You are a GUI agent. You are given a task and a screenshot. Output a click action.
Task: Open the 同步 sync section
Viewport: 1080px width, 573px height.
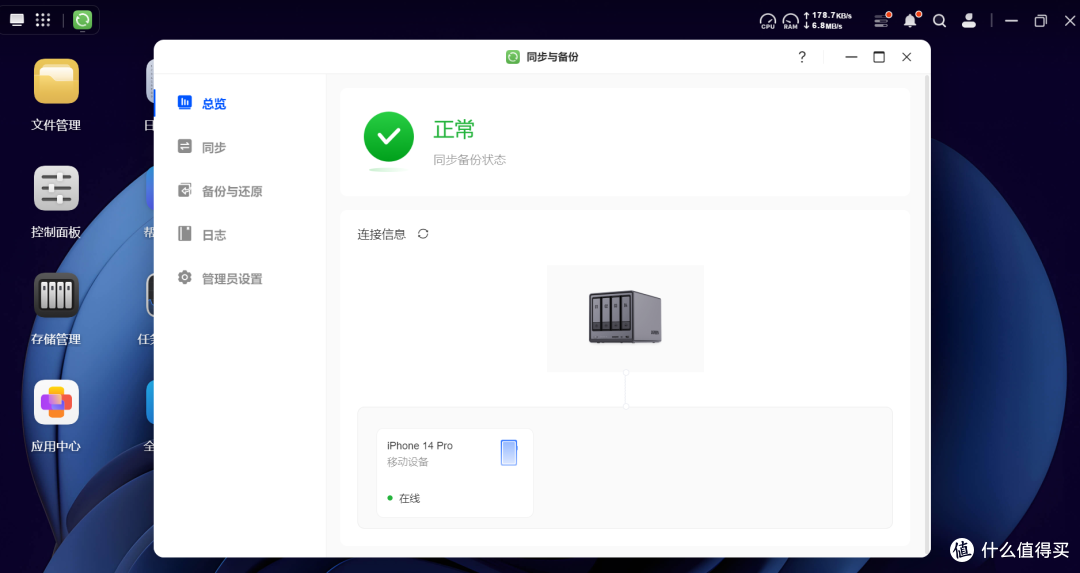[202, 147]
